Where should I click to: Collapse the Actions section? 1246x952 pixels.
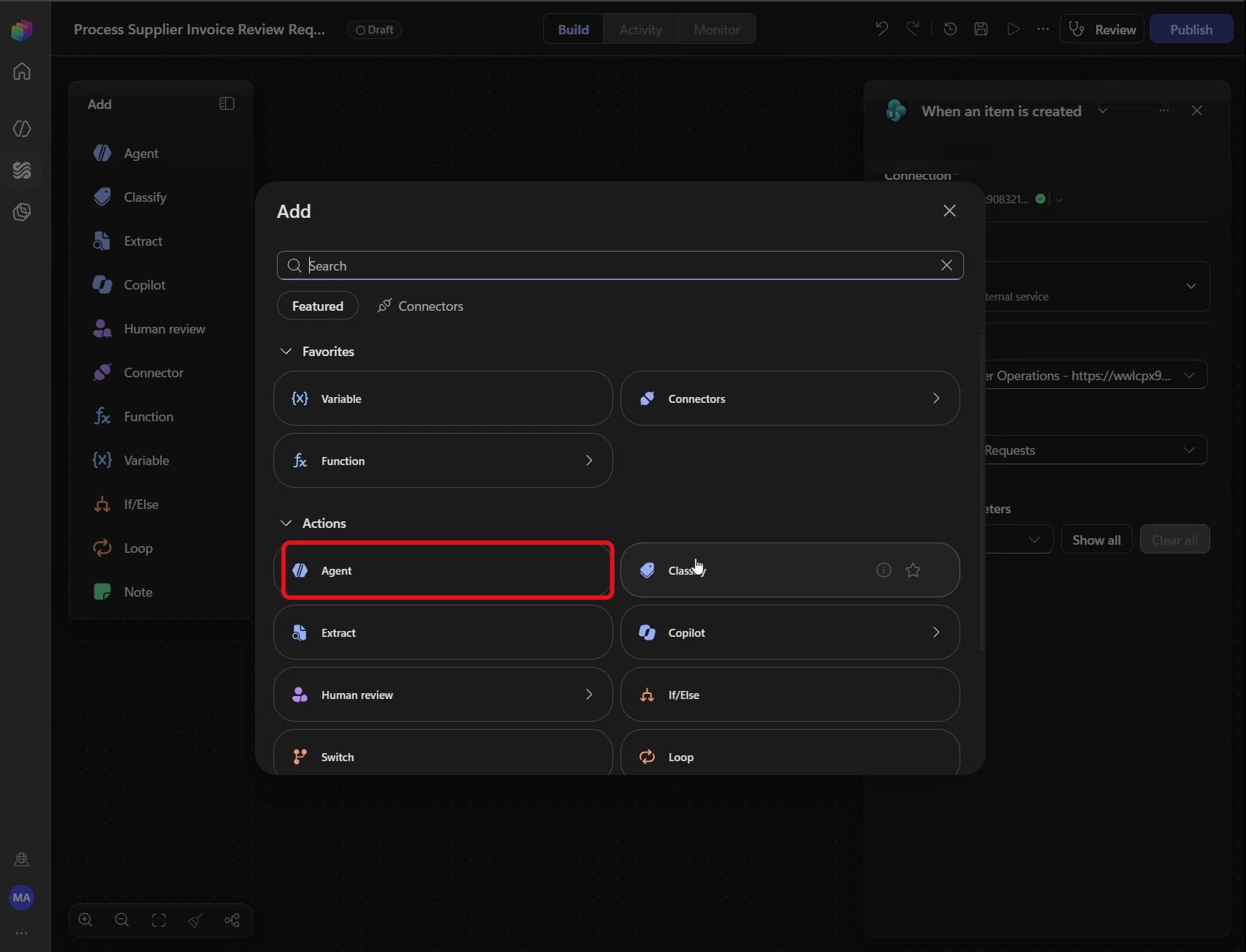click(x=286, y=524)
